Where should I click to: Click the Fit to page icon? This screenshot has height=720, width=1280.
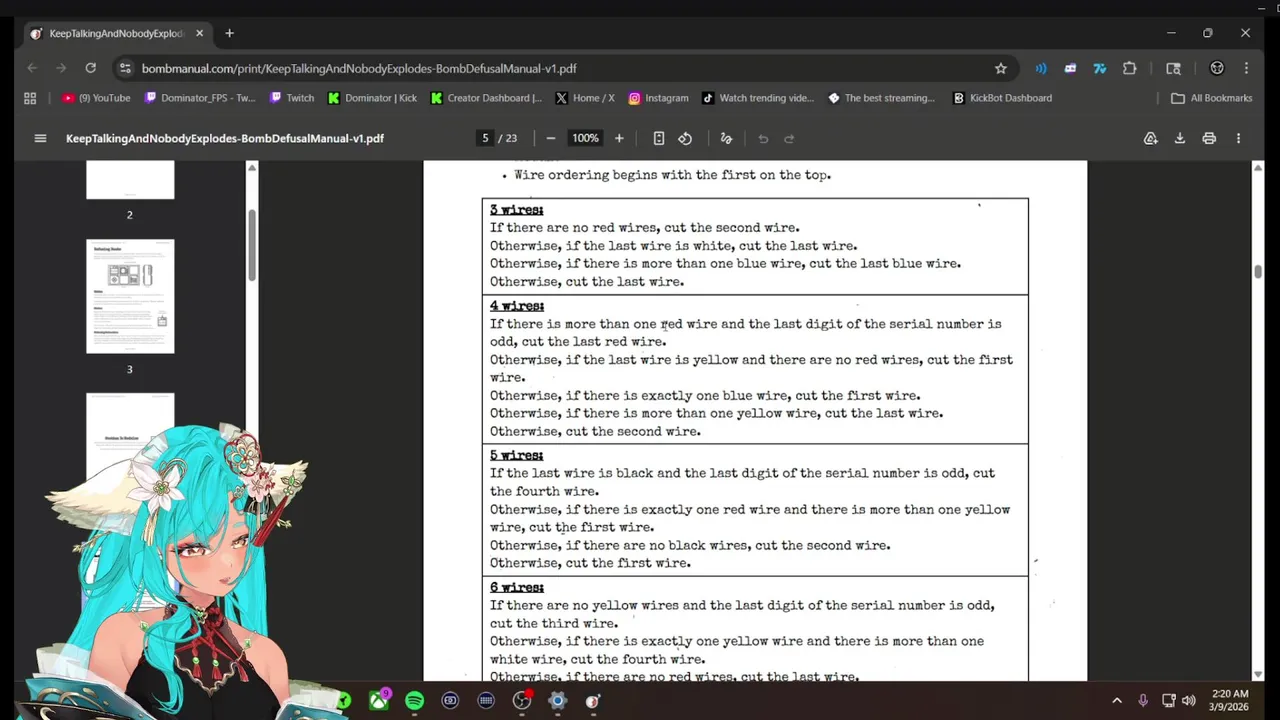click(x=659, y=138)
